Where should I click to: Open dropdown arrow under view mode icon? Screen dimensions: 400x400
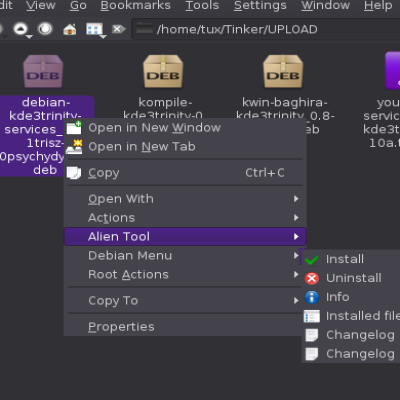tap(103, 37)
